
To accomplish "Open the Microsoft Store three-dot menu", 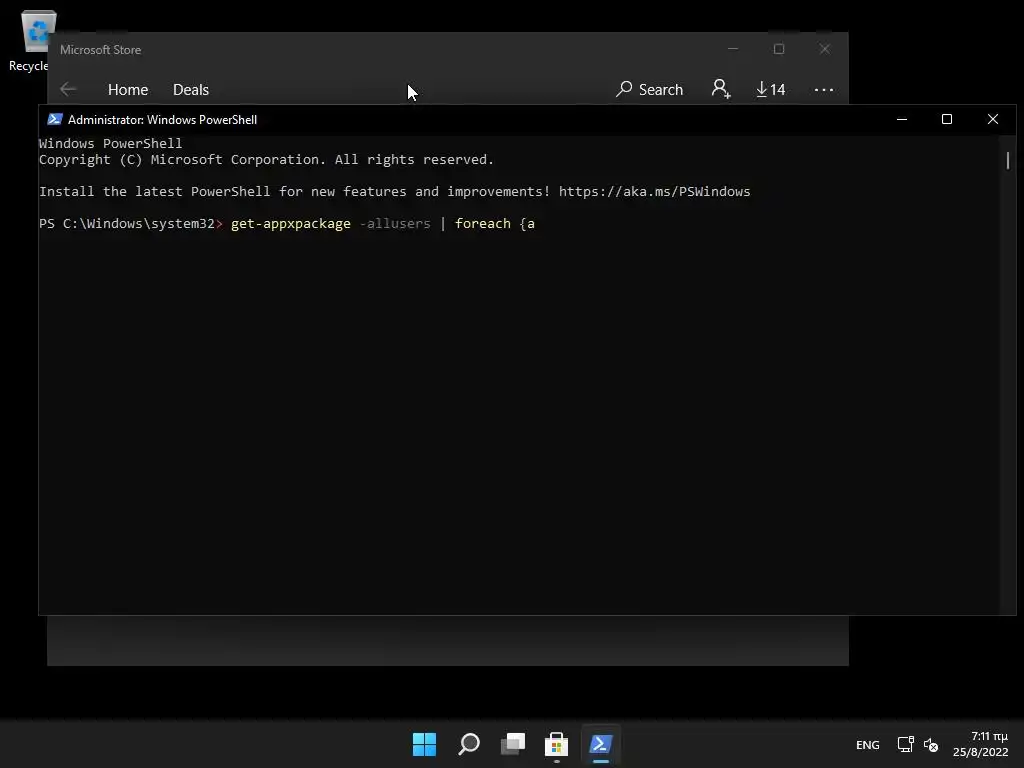I will pyautogui.click(x=824, y=89).
